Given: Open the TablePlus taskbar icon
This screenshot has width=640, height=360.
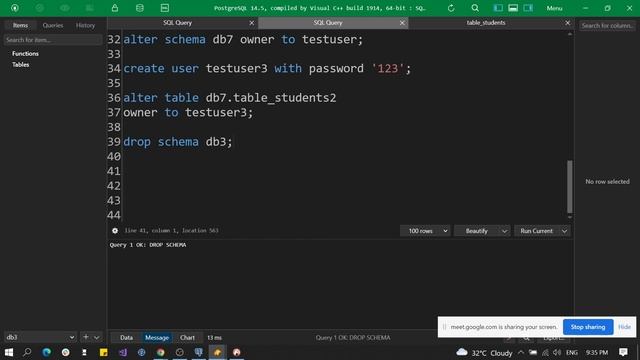Looking at the screenshot, I should pyautogui.click(x=218, y=352).
